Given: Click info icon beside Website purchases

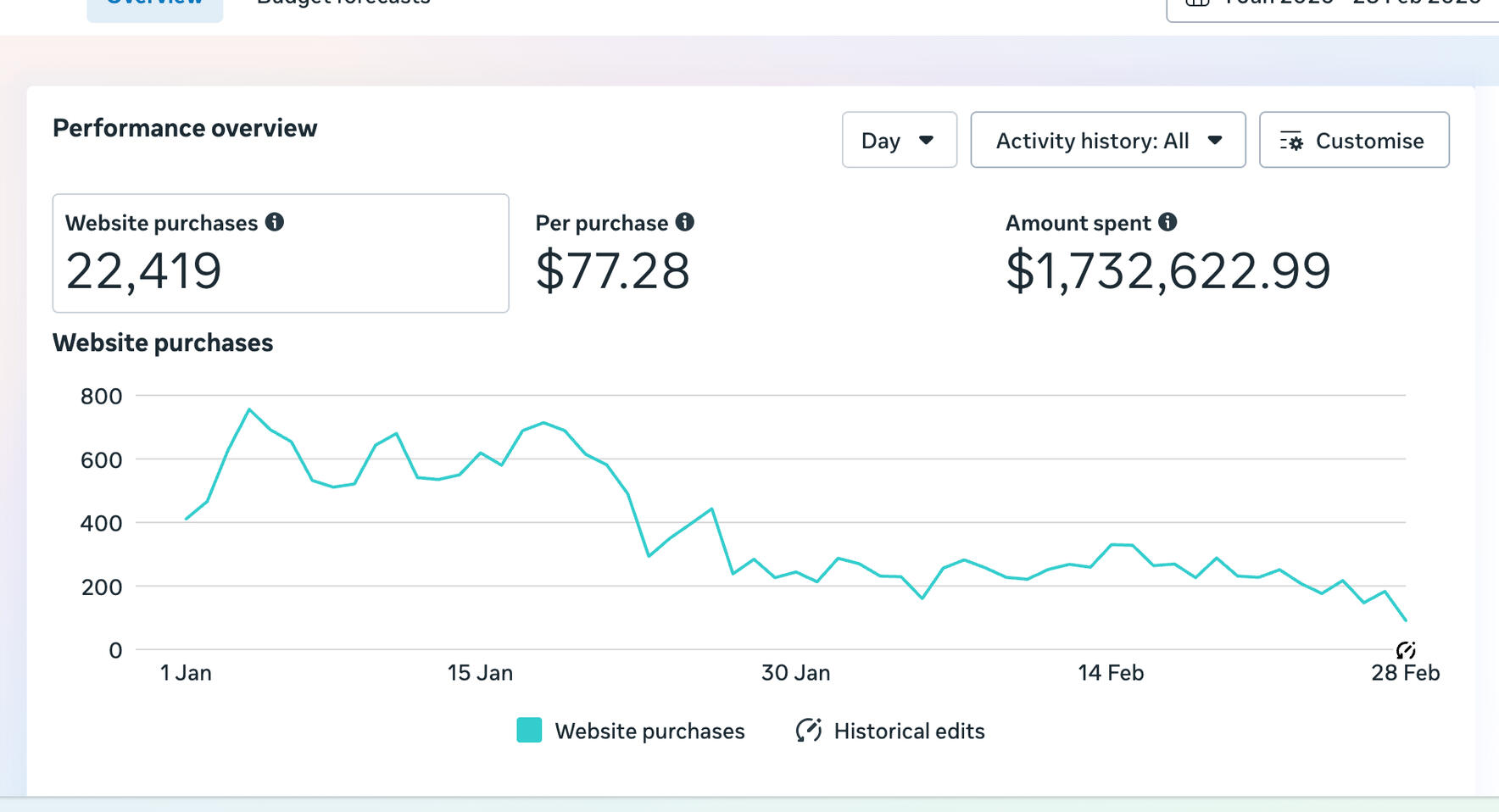Looking at the screenshot, I should (x=274, y=222).
